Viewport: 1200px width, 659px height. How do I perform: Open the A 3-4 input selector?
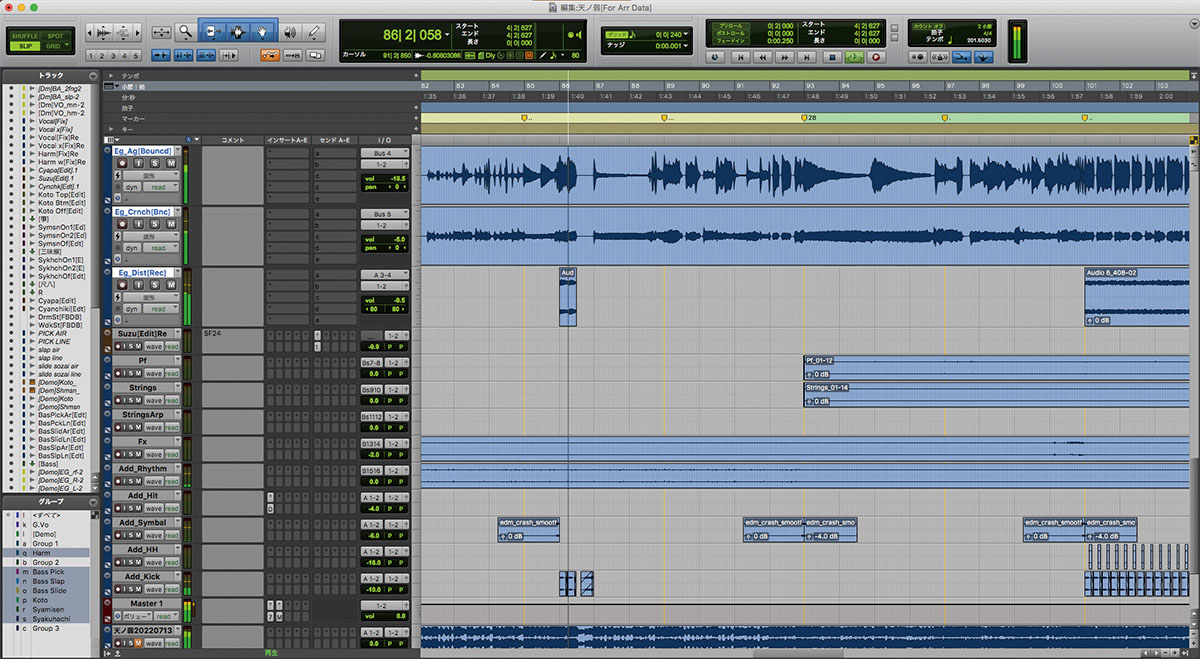(385, 274)
